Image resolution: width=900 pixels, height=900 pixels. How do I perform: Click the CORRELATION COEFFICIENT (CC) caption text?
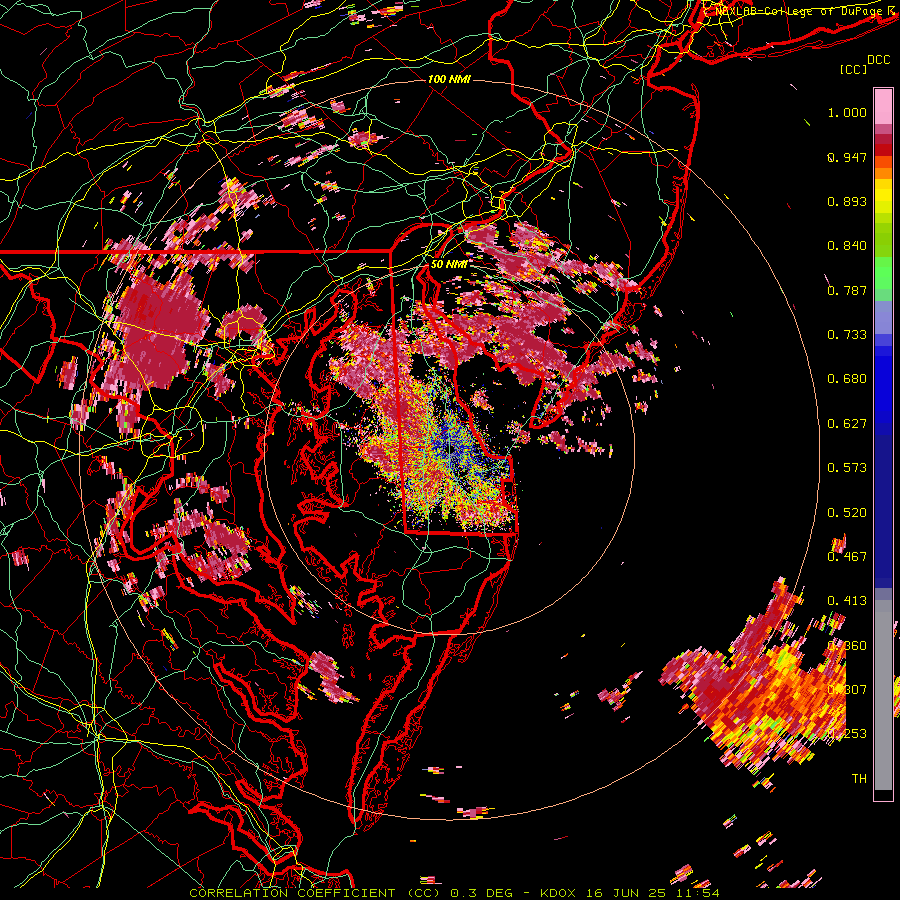point(315,893)
